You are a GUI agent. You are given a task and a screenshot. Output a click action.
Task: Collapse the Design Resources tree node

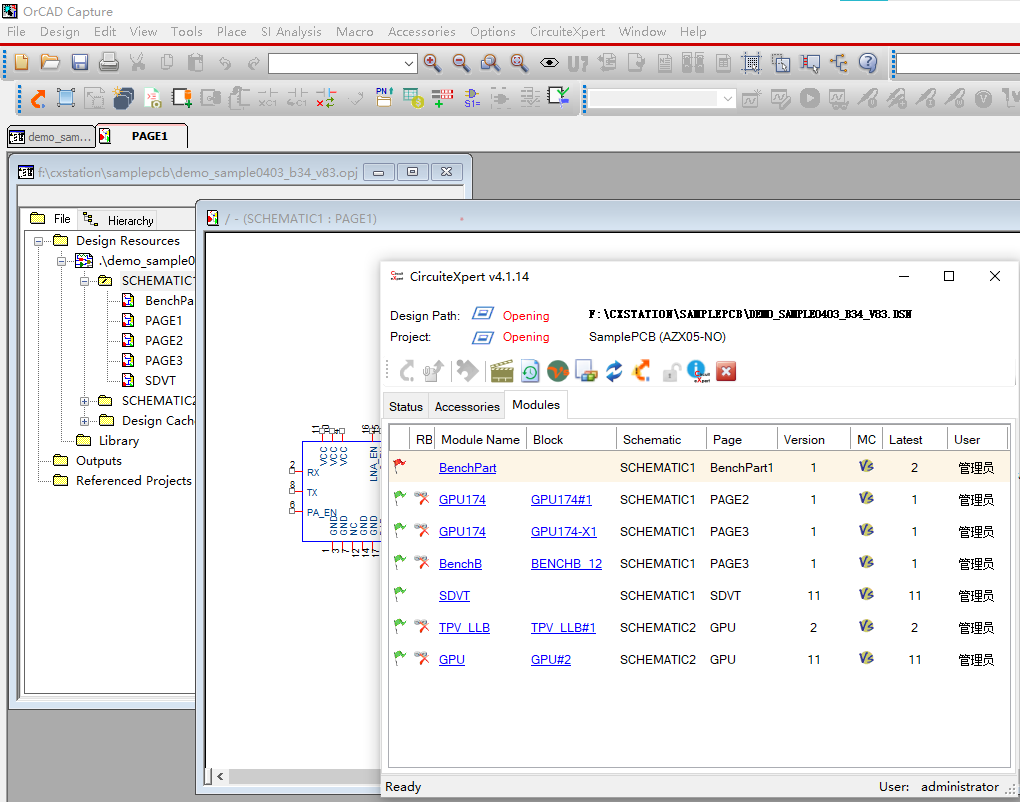pyautogui.click(x=38, y=241)
